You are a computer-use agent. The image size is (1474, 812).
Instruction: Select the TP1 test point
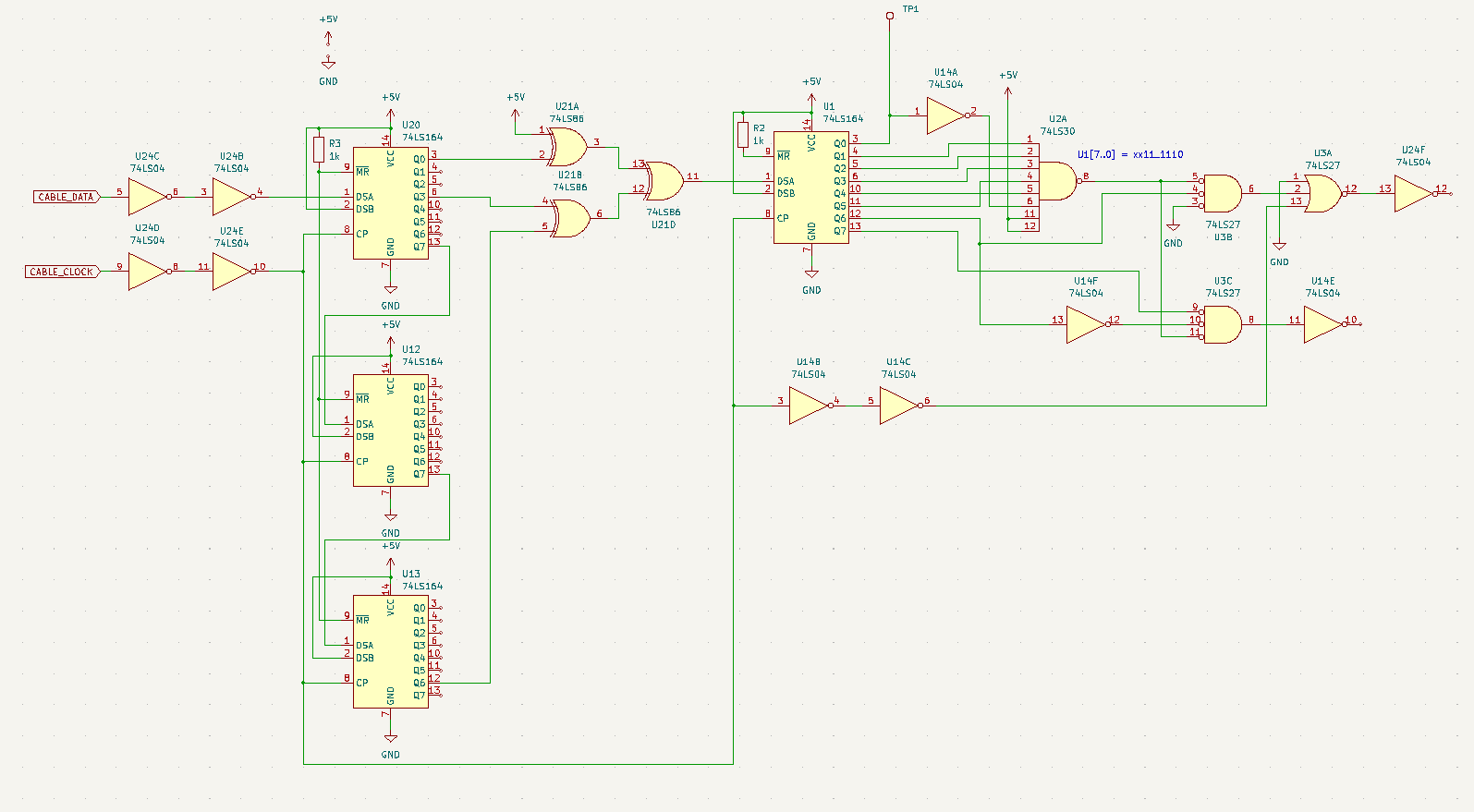(x=890, y=16)
